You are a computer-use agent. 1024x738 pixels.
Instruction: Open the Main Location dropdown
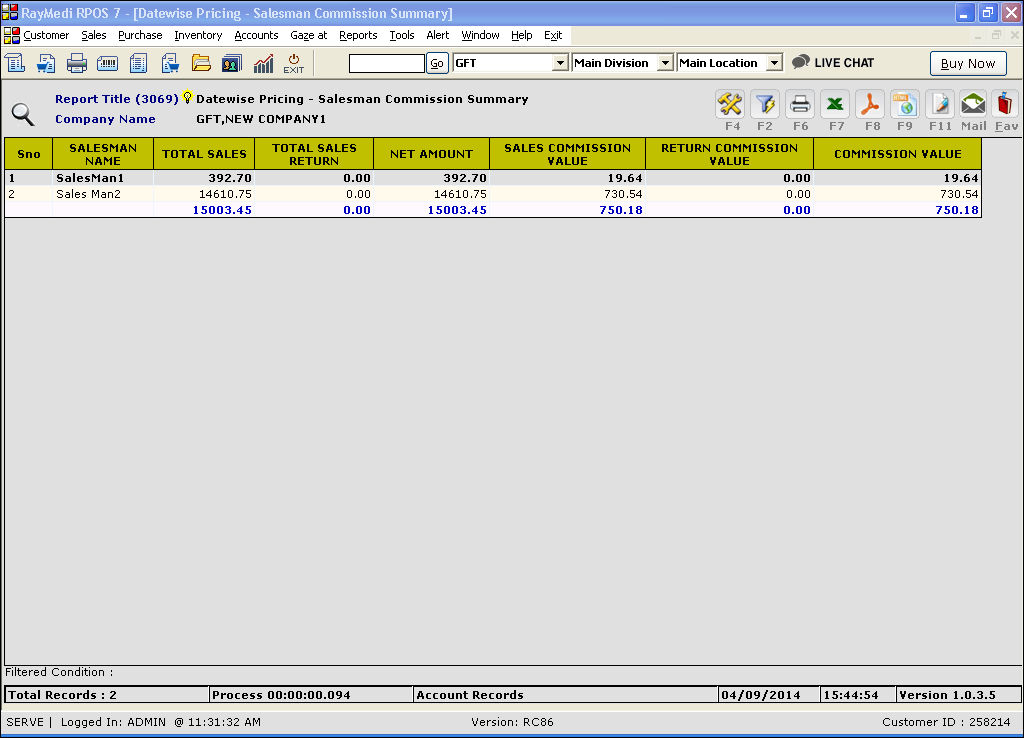[x=774, y=63]
